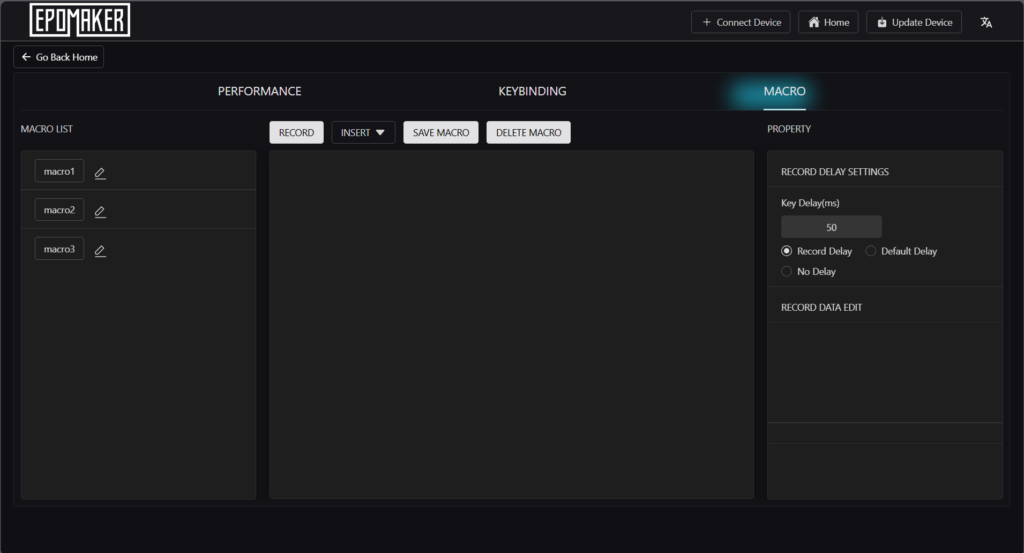Select the Record Delay radio option

point(786,251)
